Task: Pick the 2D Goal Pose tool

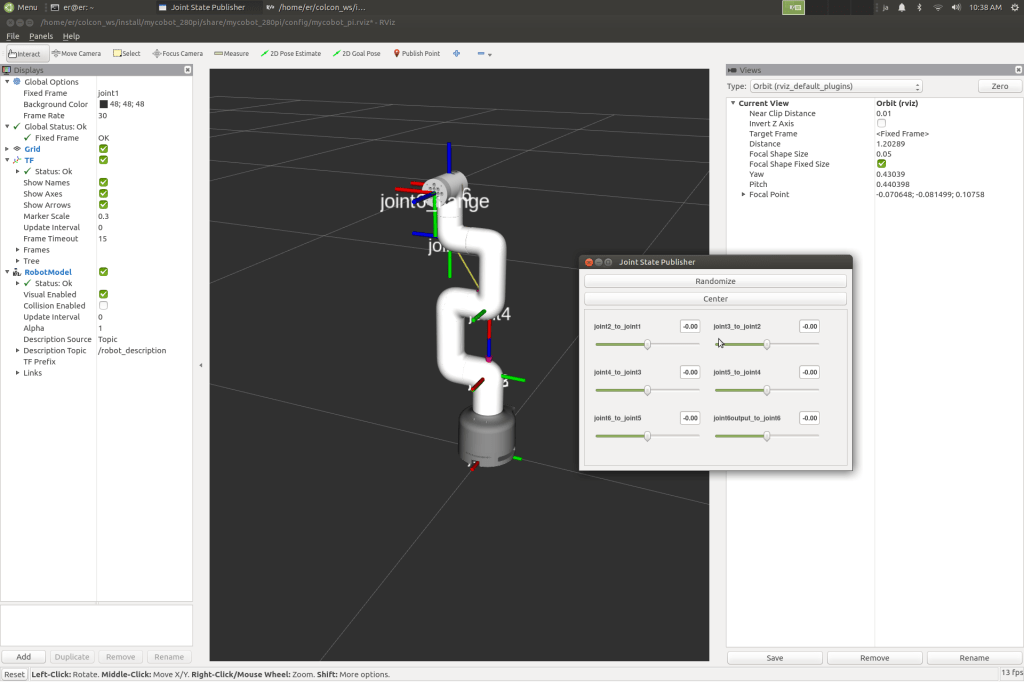Action: pos(356,54)
